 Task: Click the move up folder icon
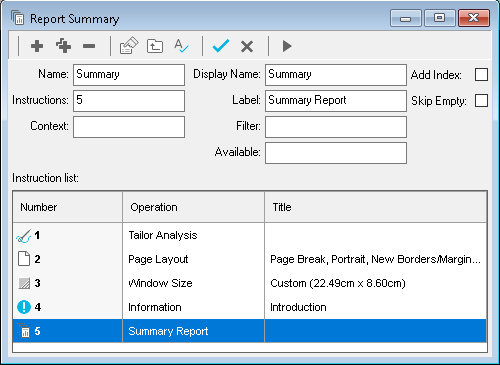click(155, 46)
